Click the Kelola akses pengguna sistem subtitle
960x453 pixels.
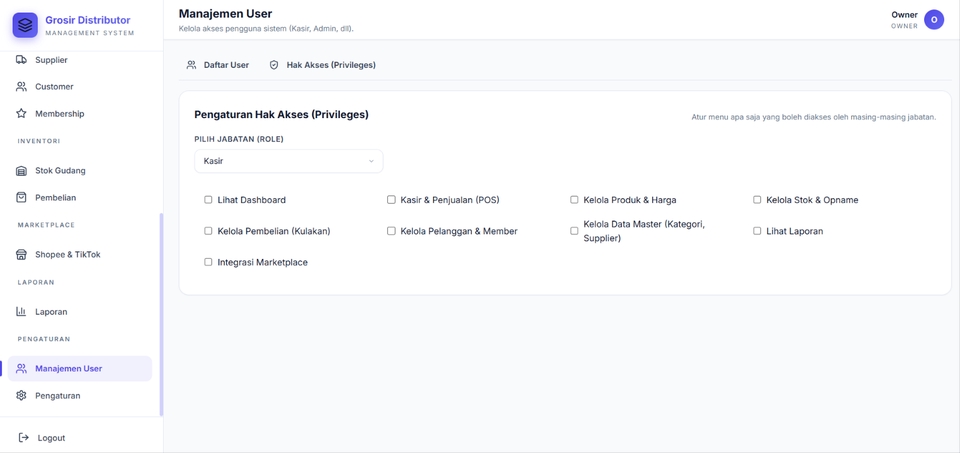pos(266,29)
